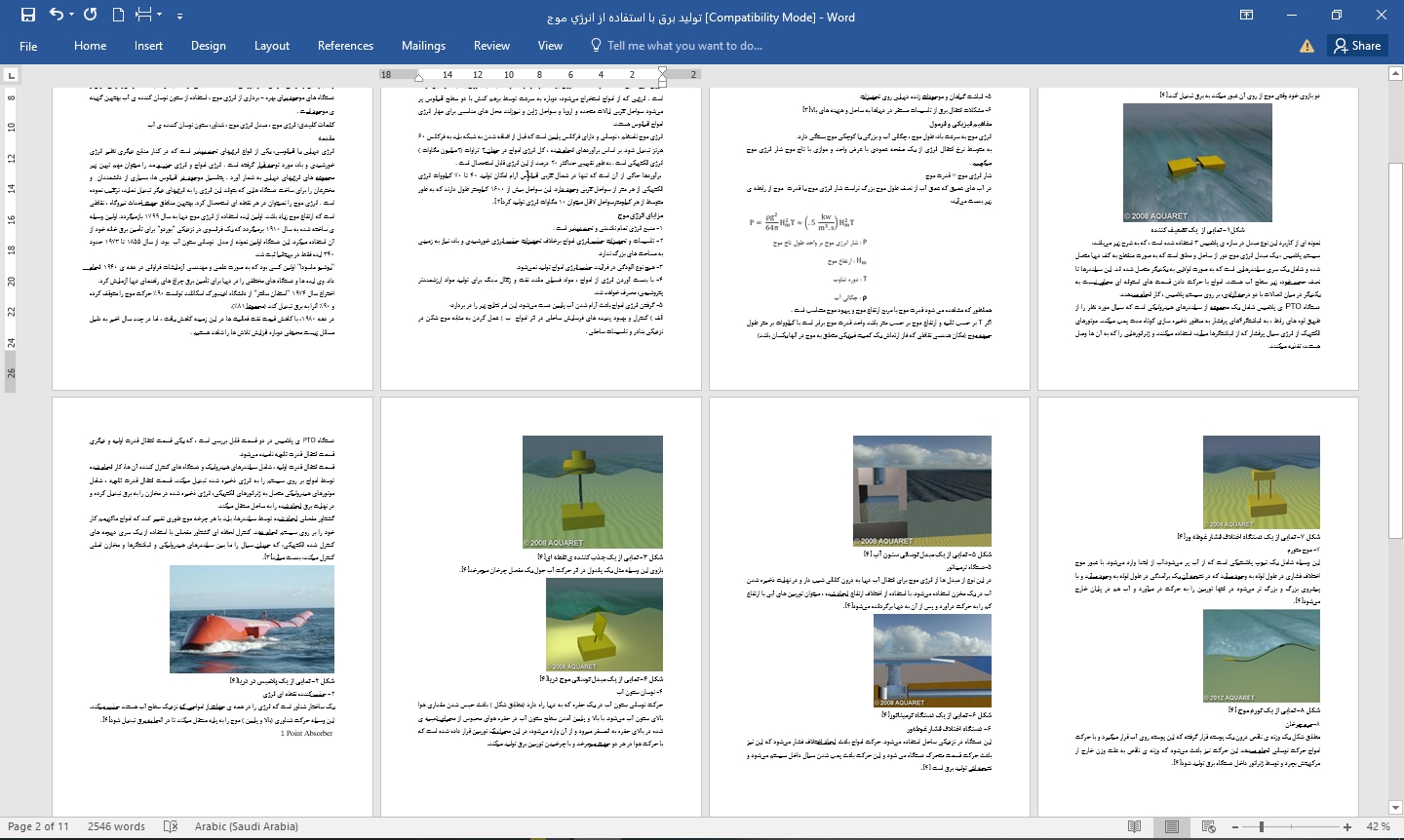Click the Redo/Repeat icon
1404x840 pixels.
(91, 15)
